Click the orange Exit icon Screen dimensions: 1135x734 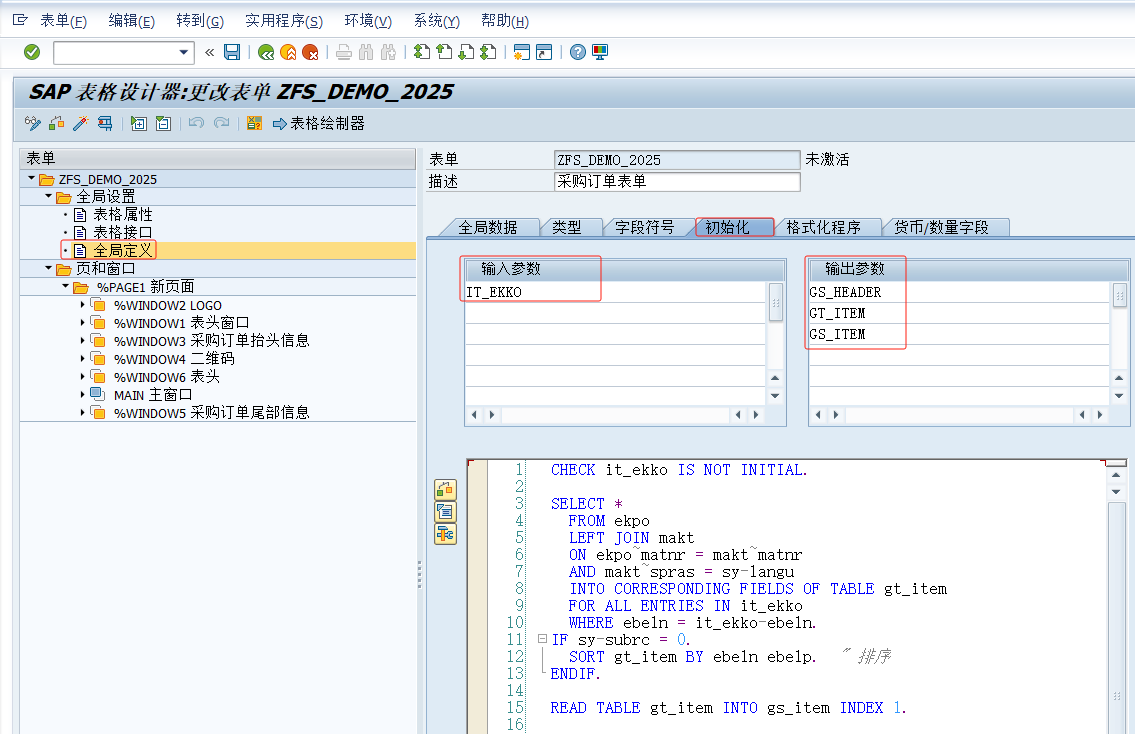pyautogui.click(x=288, y=52)
